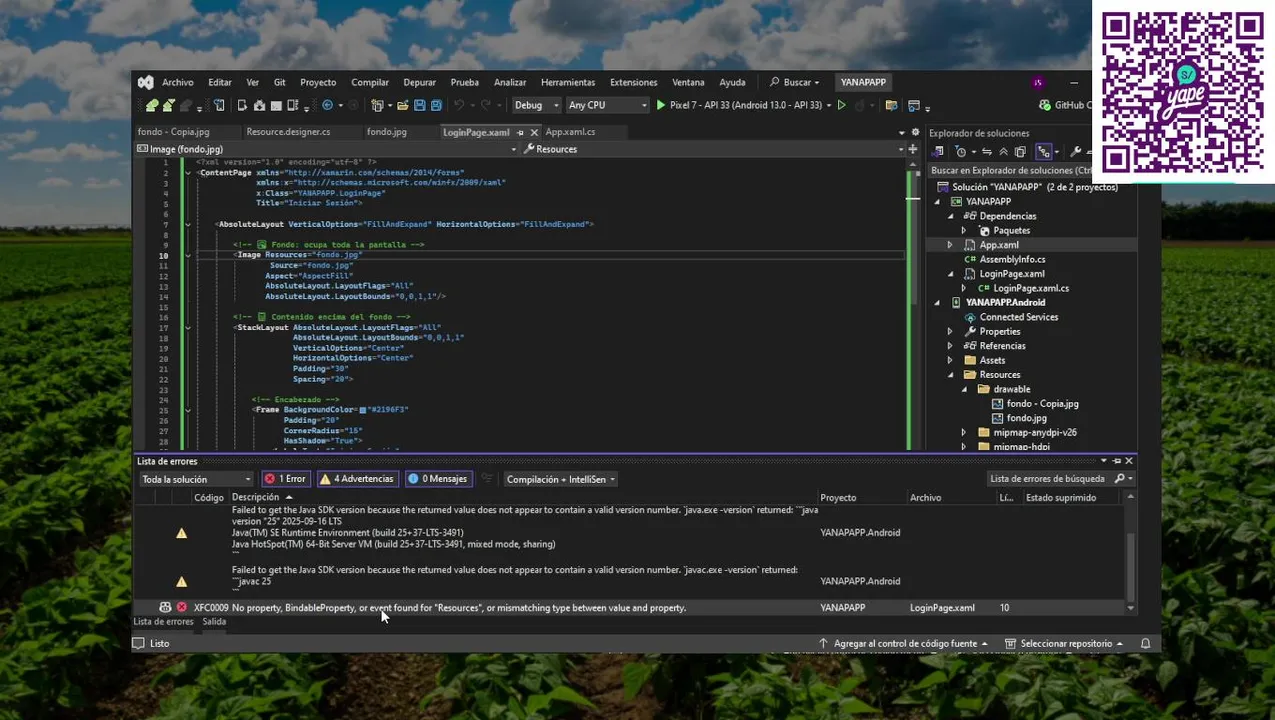Switch to the Salida output tab
The height and width of the screenshot is (720, 1275).
click(214, 621)
